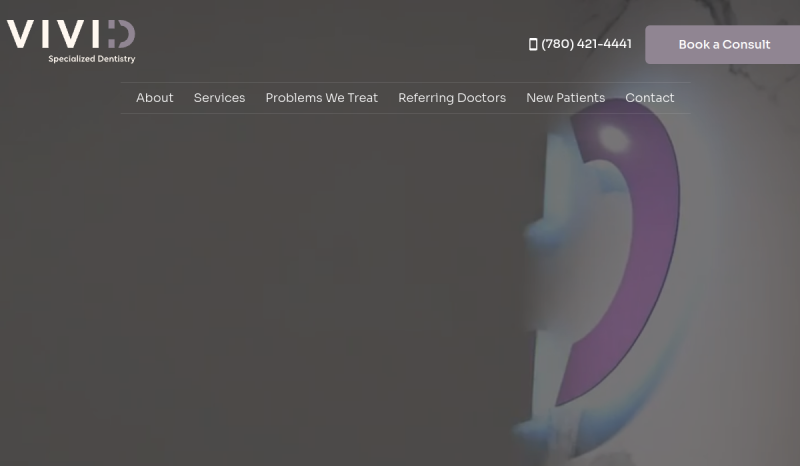800x466 pixels.
Task: Open the Contact page link
Action: pyautogui.click(x=649, y=98)
